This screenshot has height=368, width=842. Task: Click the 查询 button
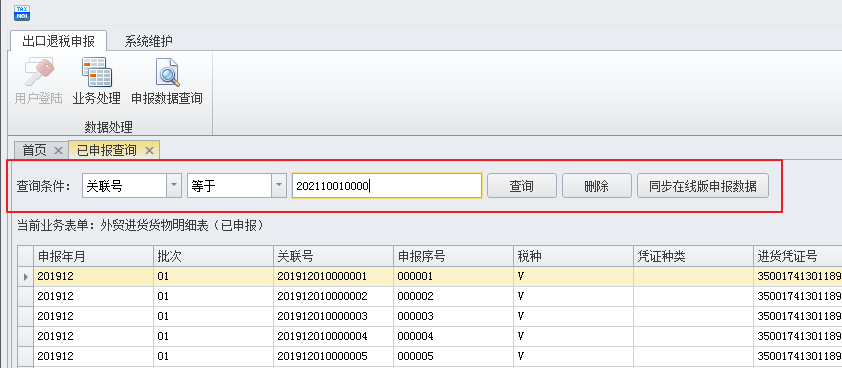(521, 186)
